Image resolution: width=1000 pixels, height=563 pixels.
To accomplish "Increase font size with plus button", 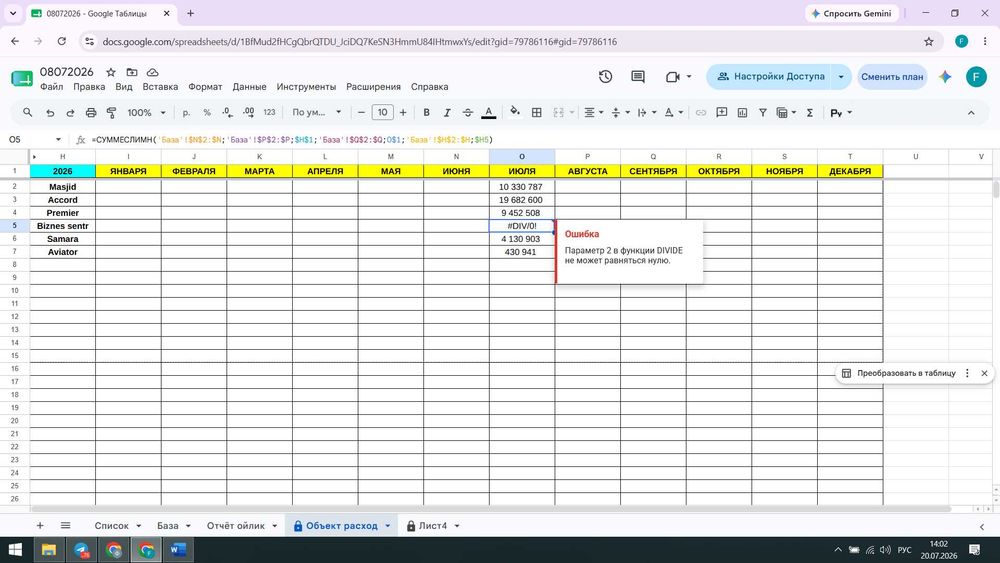I will point(403,112).
